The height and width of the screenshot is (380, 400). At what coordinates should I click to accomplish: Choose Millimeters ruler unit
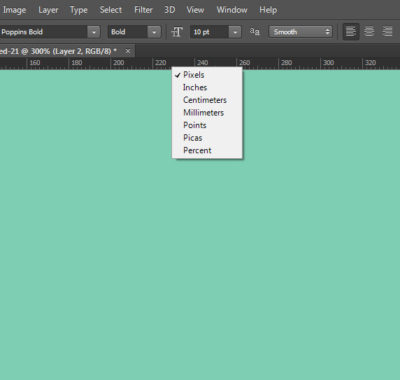click(x=207, y=113)
